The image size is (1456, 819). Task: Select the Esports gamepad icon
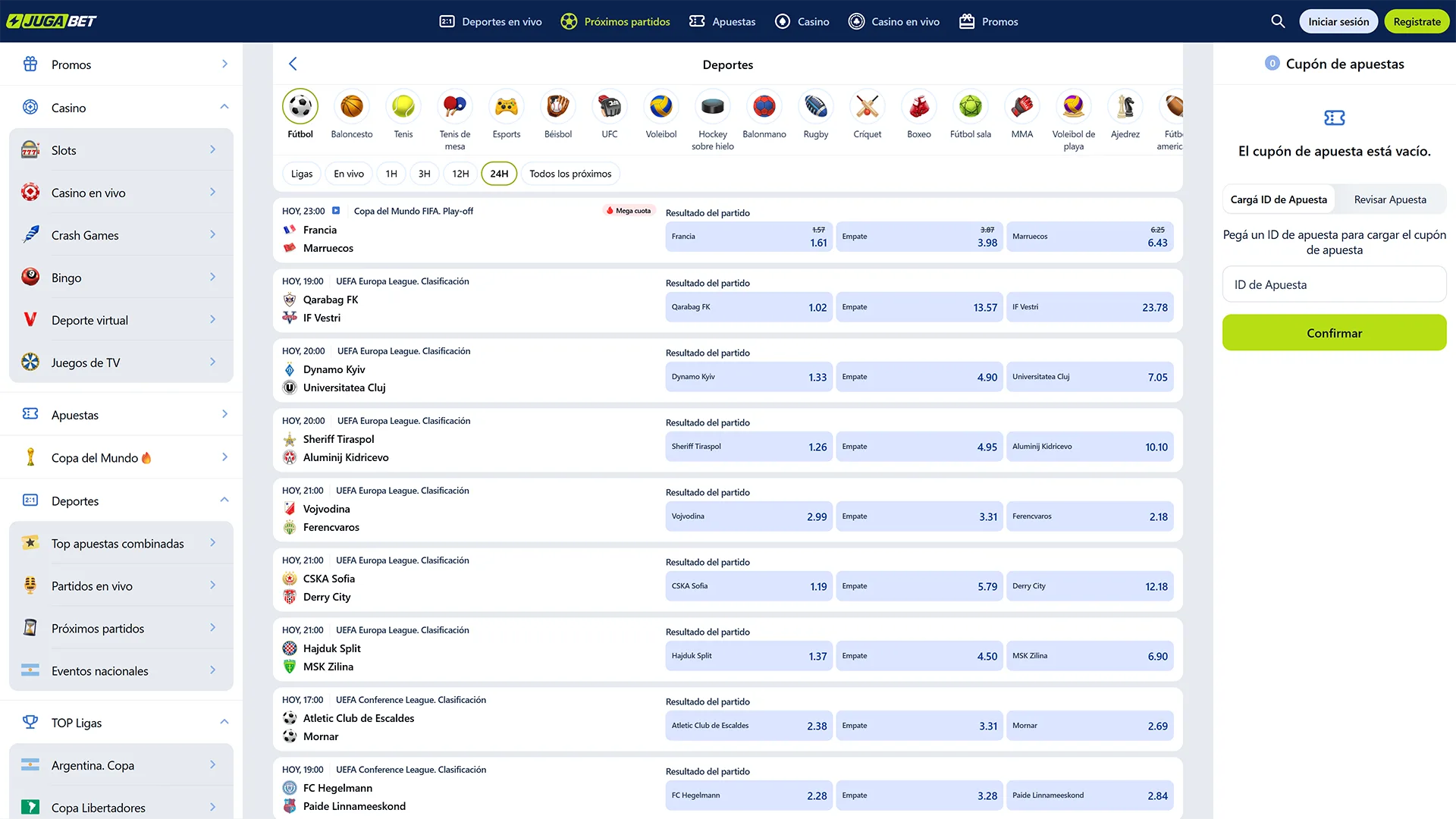click(x=507, y=107)
